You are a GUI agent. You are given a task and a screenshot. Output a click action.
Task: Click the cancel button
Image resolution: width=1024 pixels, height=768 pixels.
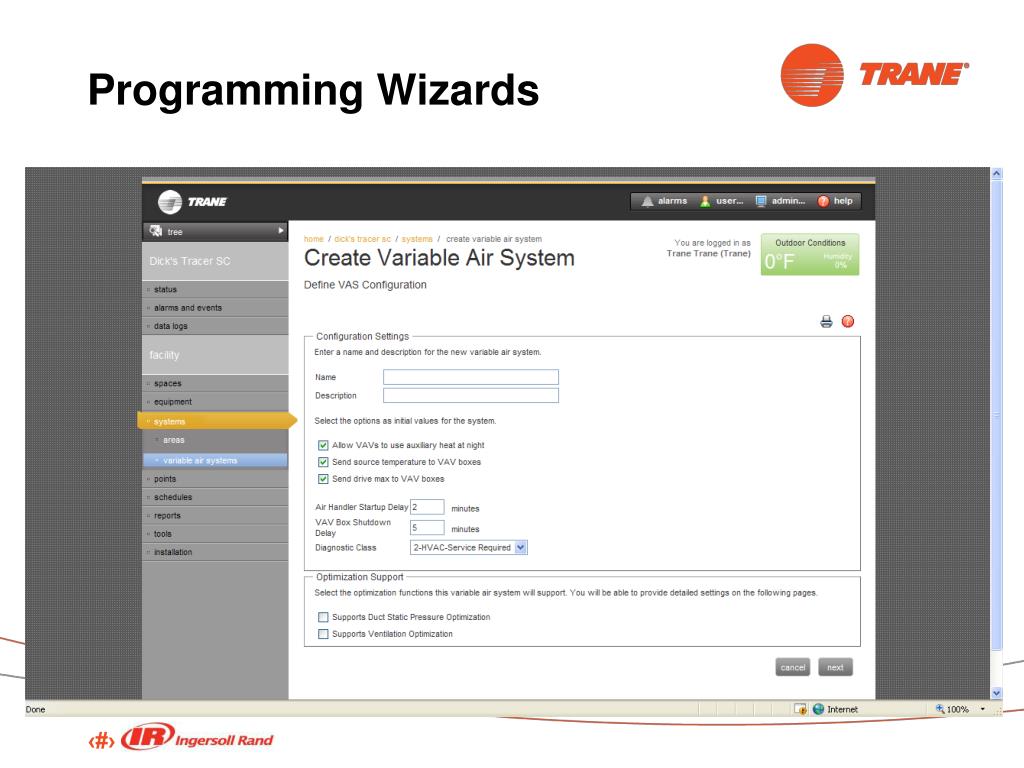pyautogui.click(x=793, y=667)
